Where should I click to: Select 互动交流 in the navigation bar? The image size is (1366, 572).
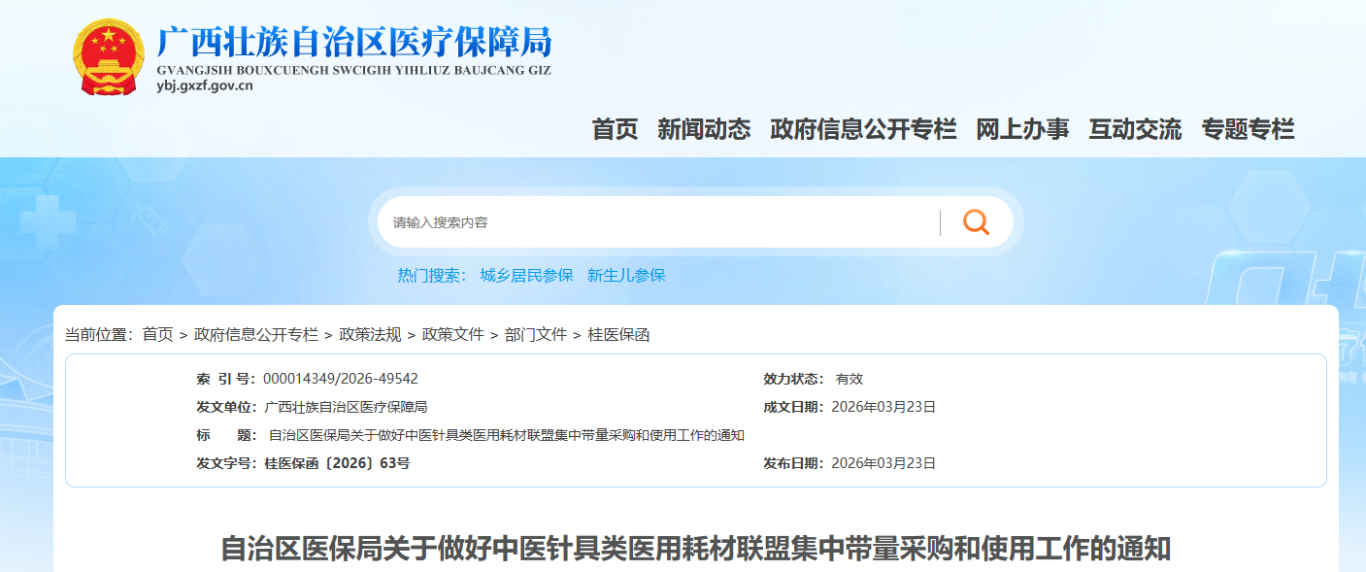(x=1135, y=129)
